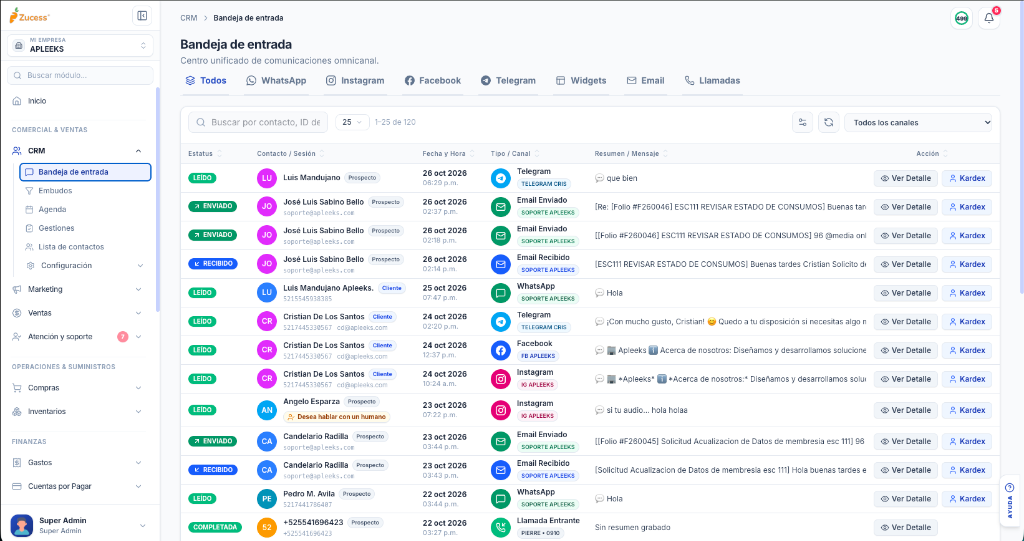Switch to the Facebook tab
The width and height of the screenshot is (1024, 541).
coord(433,81)
